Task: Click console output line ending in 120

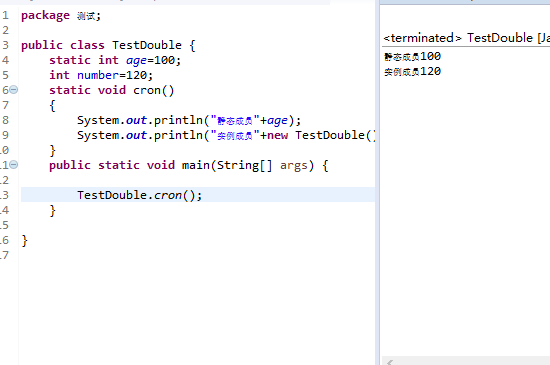Action: [x=412, y=72]
